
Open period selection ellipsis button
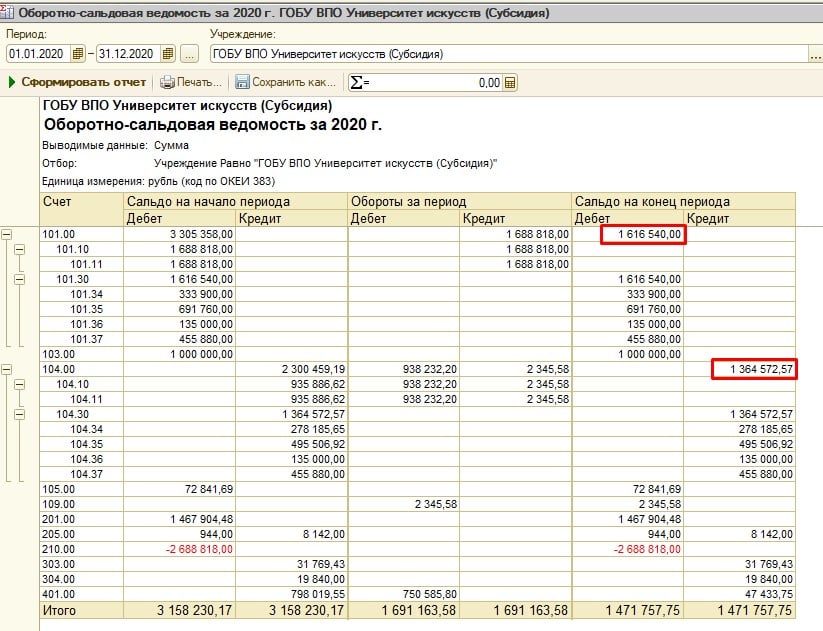190,54
